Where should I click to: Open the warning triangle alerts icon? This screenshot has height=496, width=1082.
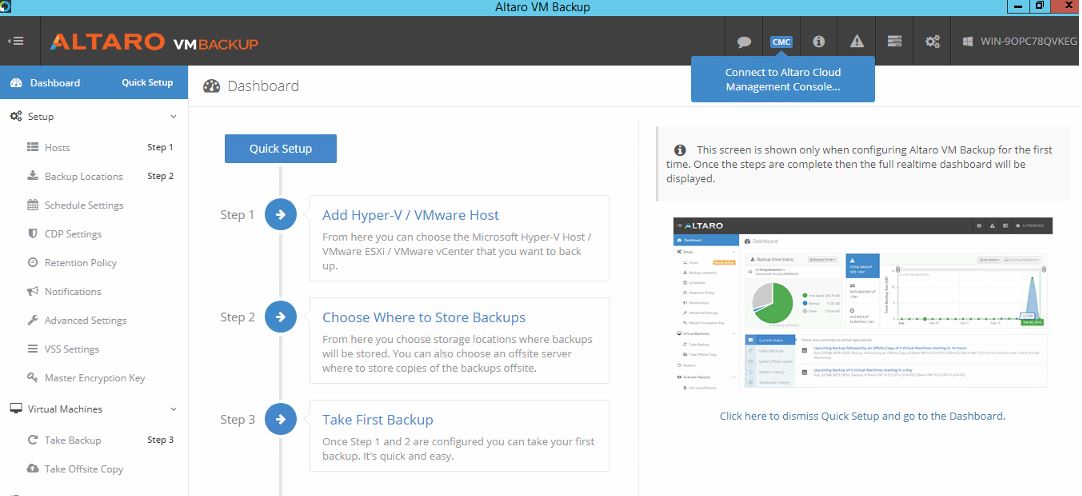857,41
